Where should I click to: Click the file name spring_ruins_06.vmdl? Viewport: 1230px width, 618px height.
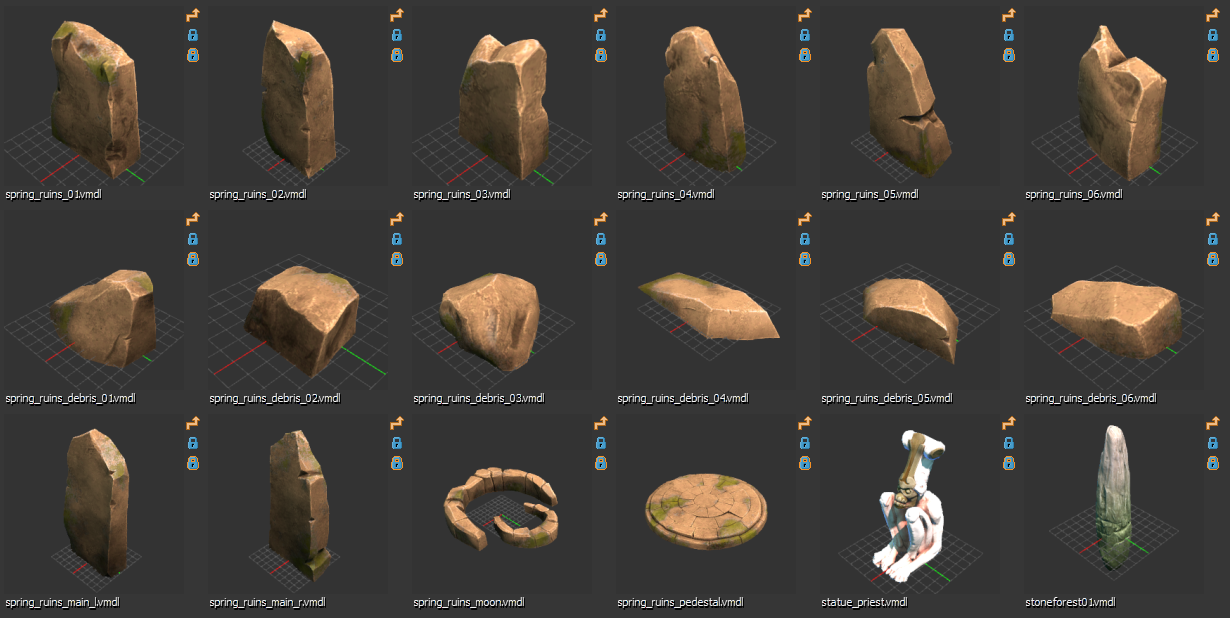[1074, 194]
